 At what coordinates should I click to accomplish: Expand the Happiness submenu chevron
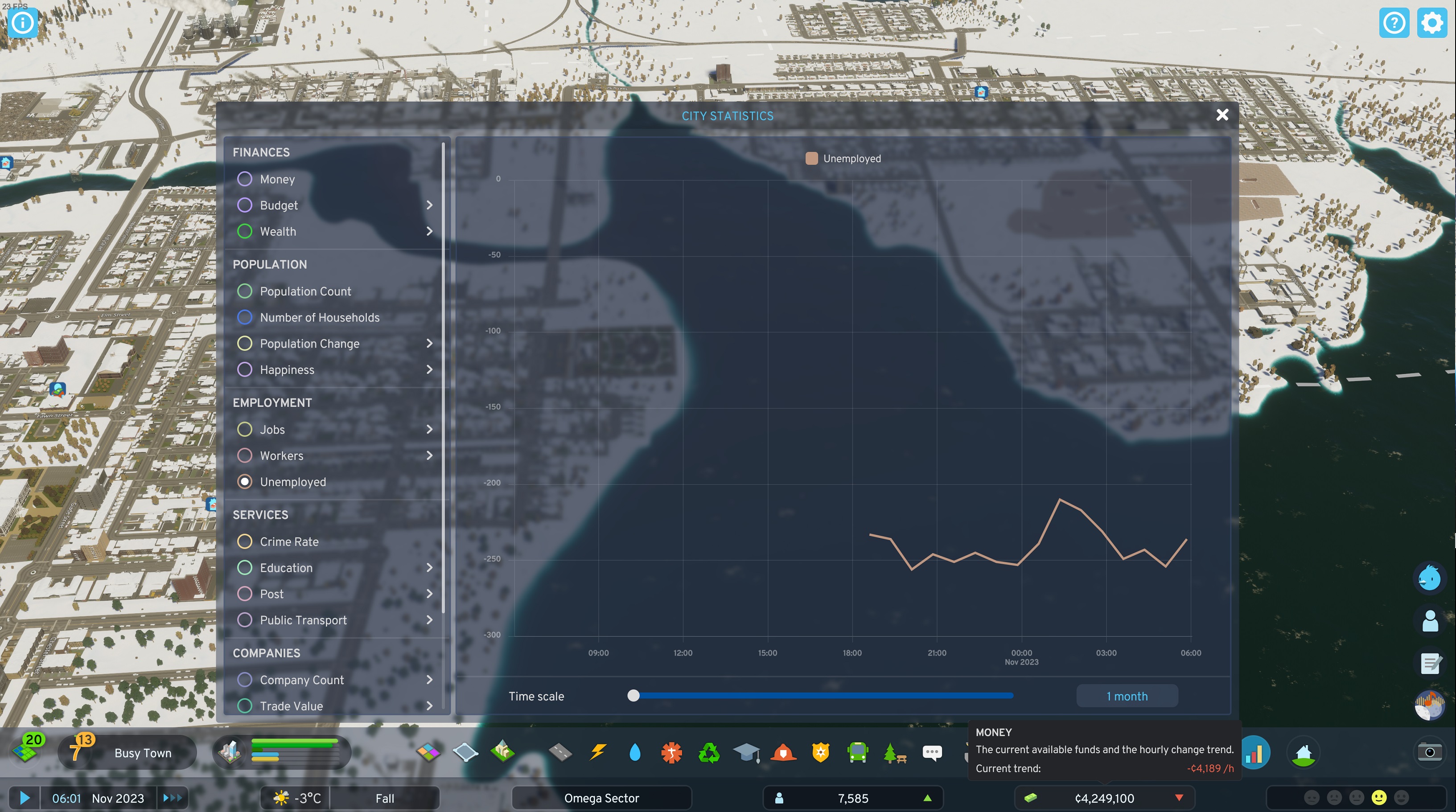(430, 369)
